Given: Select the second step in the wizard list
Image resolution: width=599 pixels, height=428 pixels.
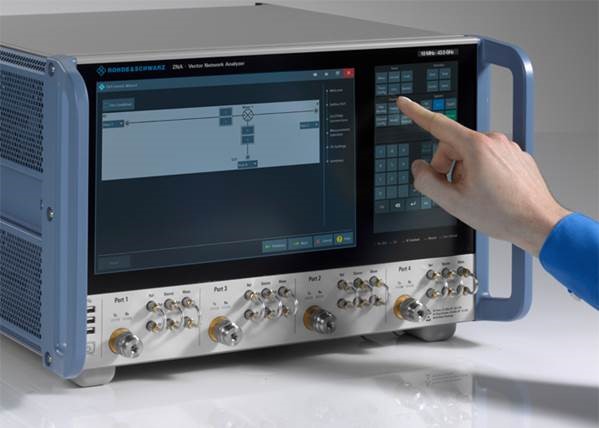Looking at the screenshot, I should tap(336, 104).
